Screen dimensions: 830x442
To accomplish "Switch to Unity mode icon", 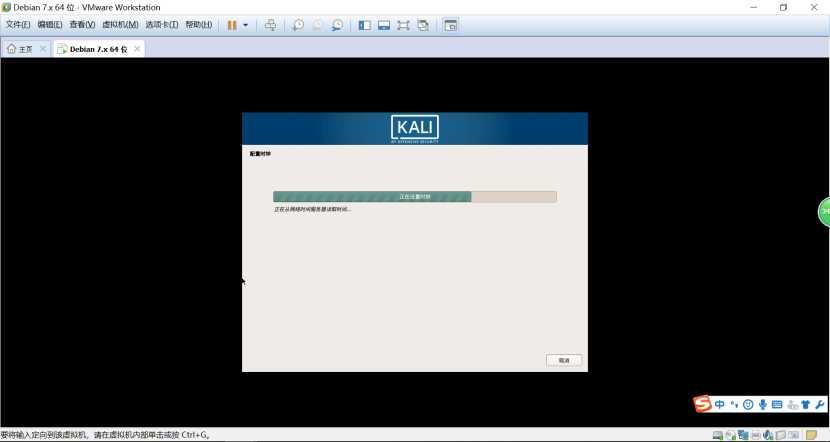I will pyautogui.click(x=423, y=25).
